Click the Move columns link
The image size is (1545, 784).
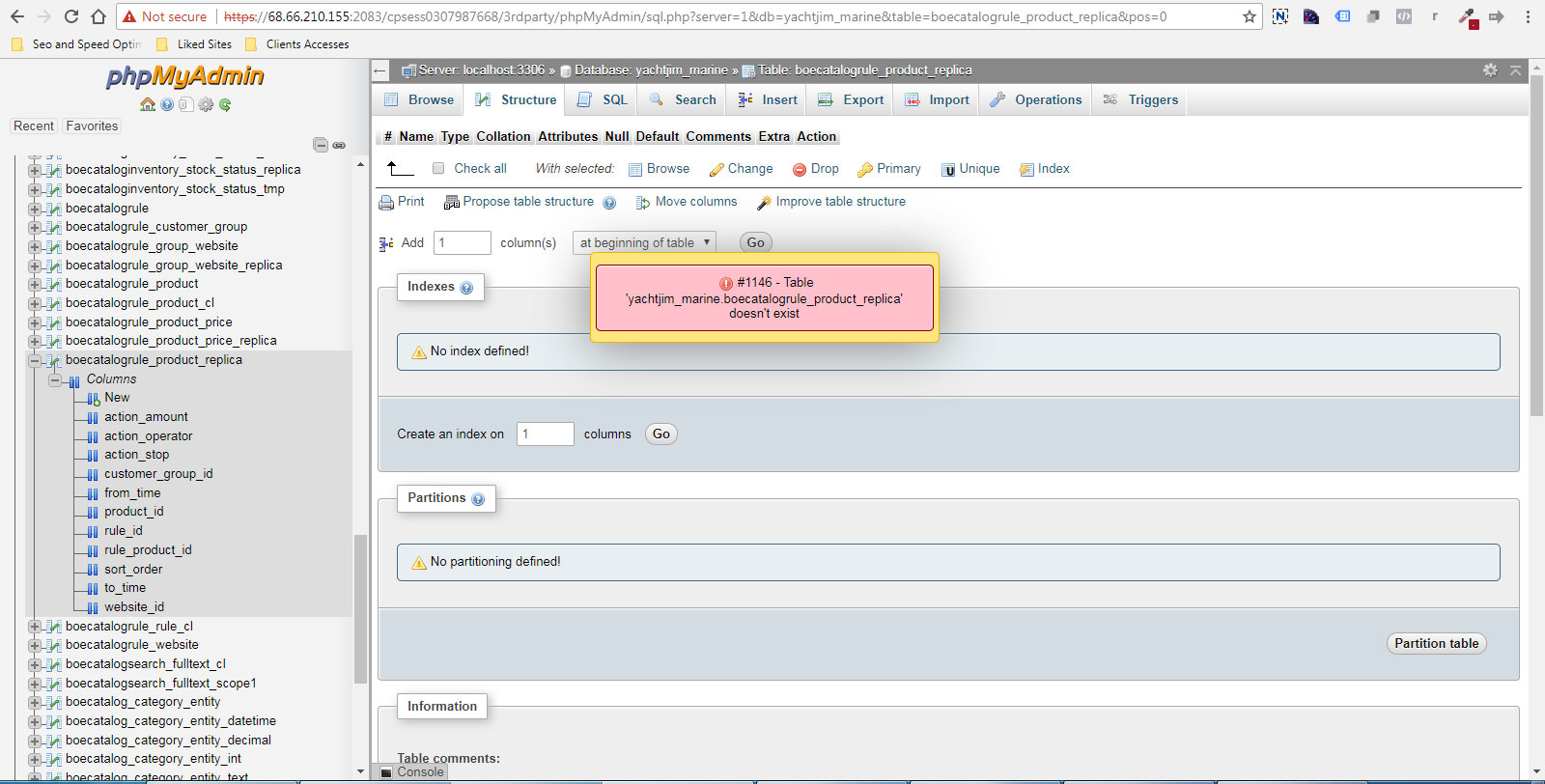pos(687,202)
